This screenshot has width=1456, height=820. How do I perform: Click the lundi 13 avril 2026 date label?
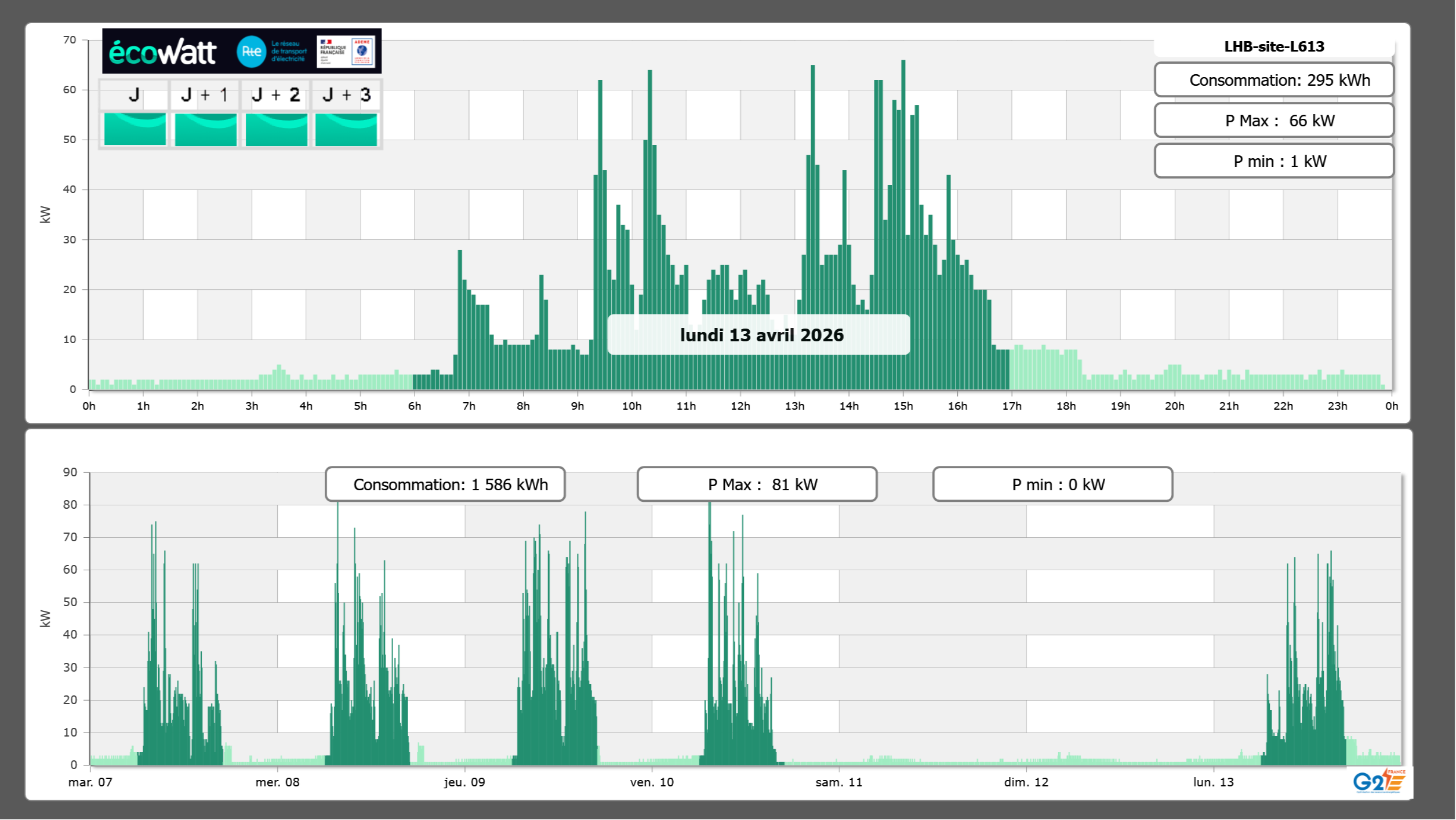tap(761, 335)
